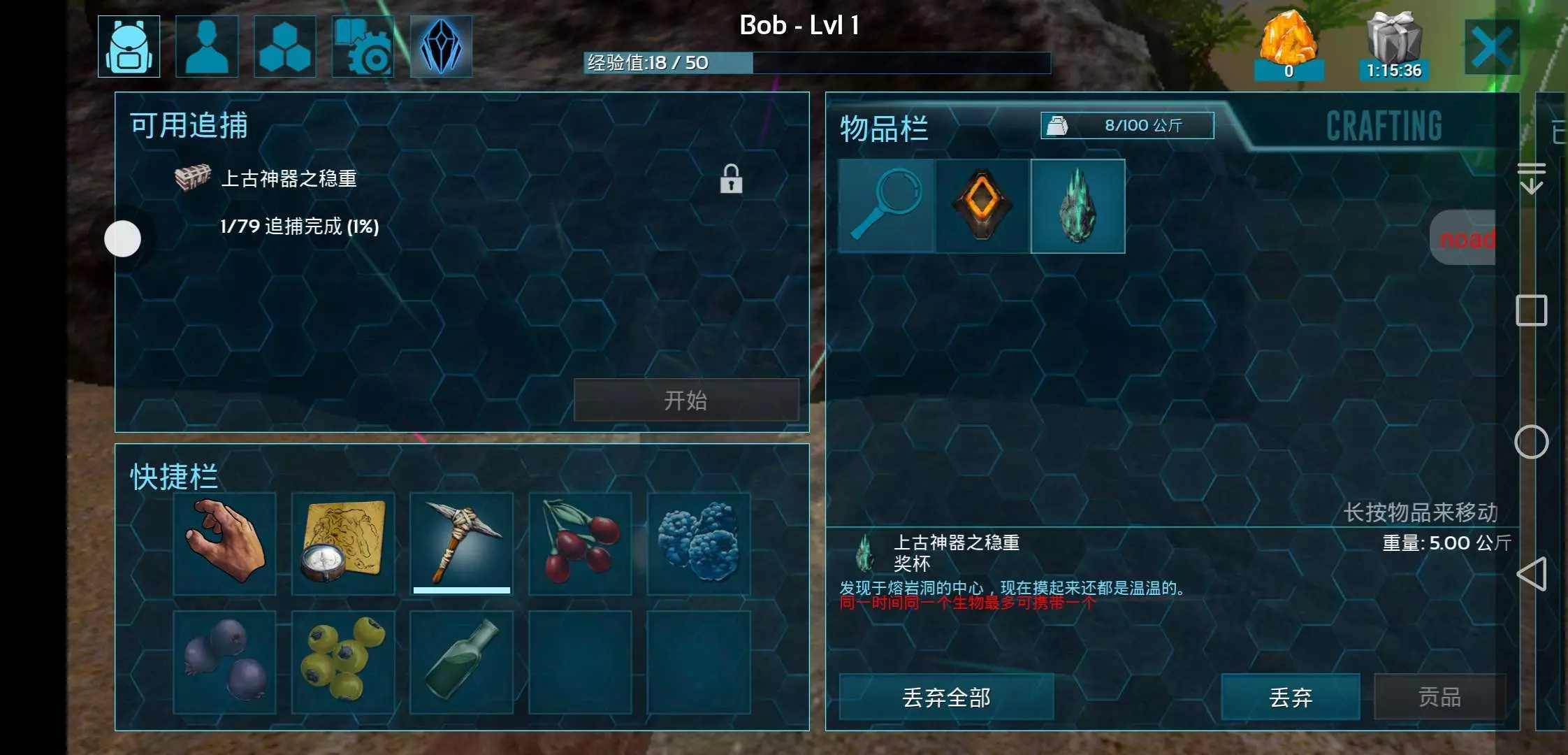This screenshot has height=755, width=1568.
Task: Click the 贡品 tribute button
Action: tap(1439, 697)
